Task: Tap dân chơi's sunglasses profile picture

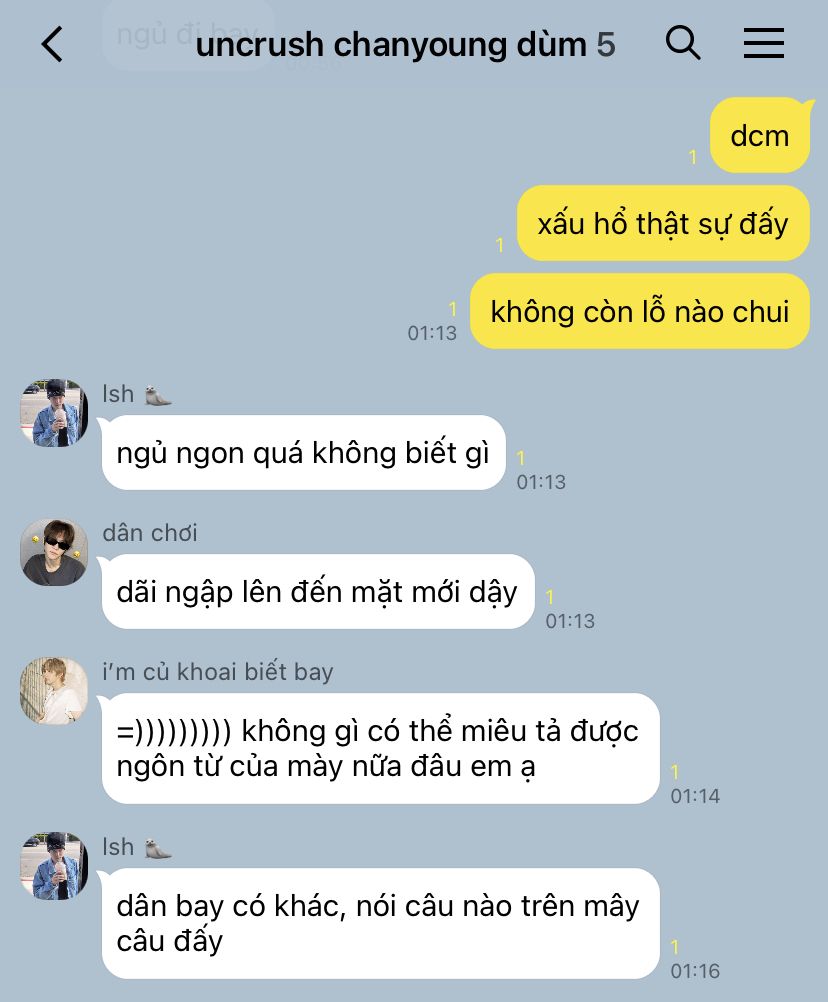Action: (x=54, y=552)
